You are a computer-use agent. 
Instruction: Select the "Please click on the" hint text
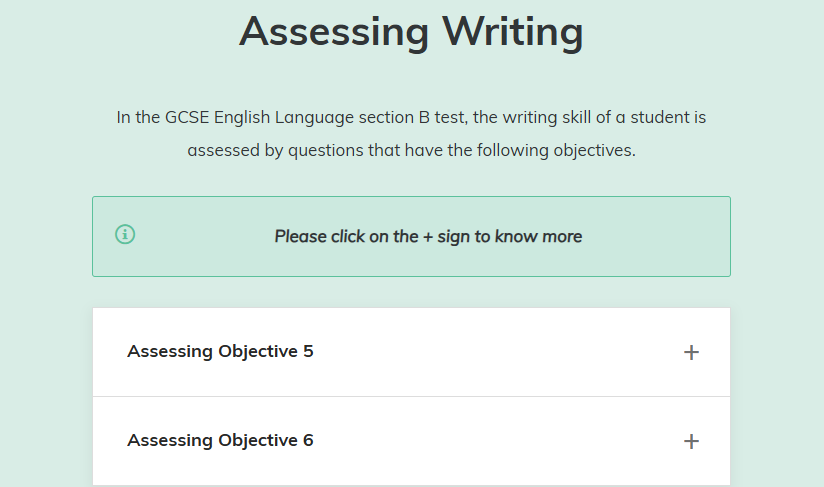click(x=346, y=237)
